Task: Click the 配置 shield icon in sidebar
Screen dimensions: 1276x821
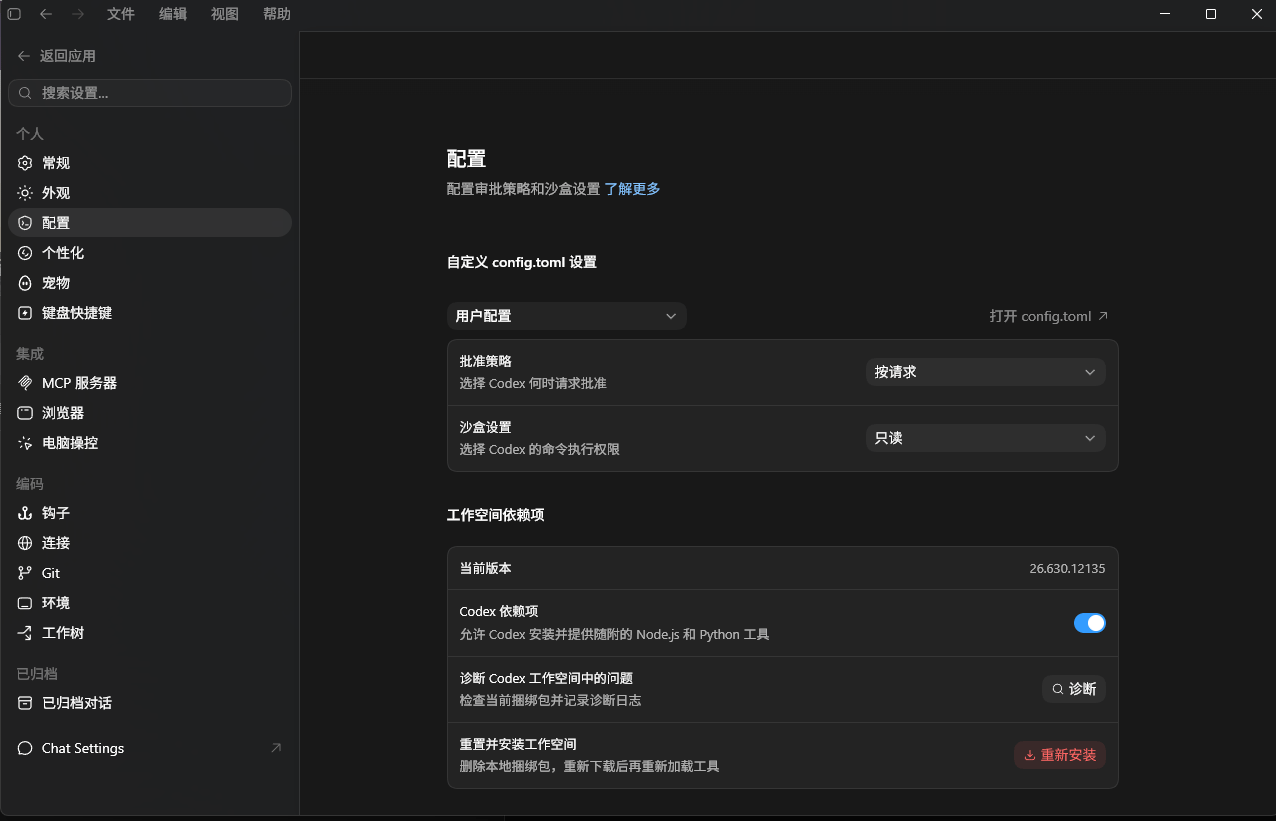Action: point(25,223)
